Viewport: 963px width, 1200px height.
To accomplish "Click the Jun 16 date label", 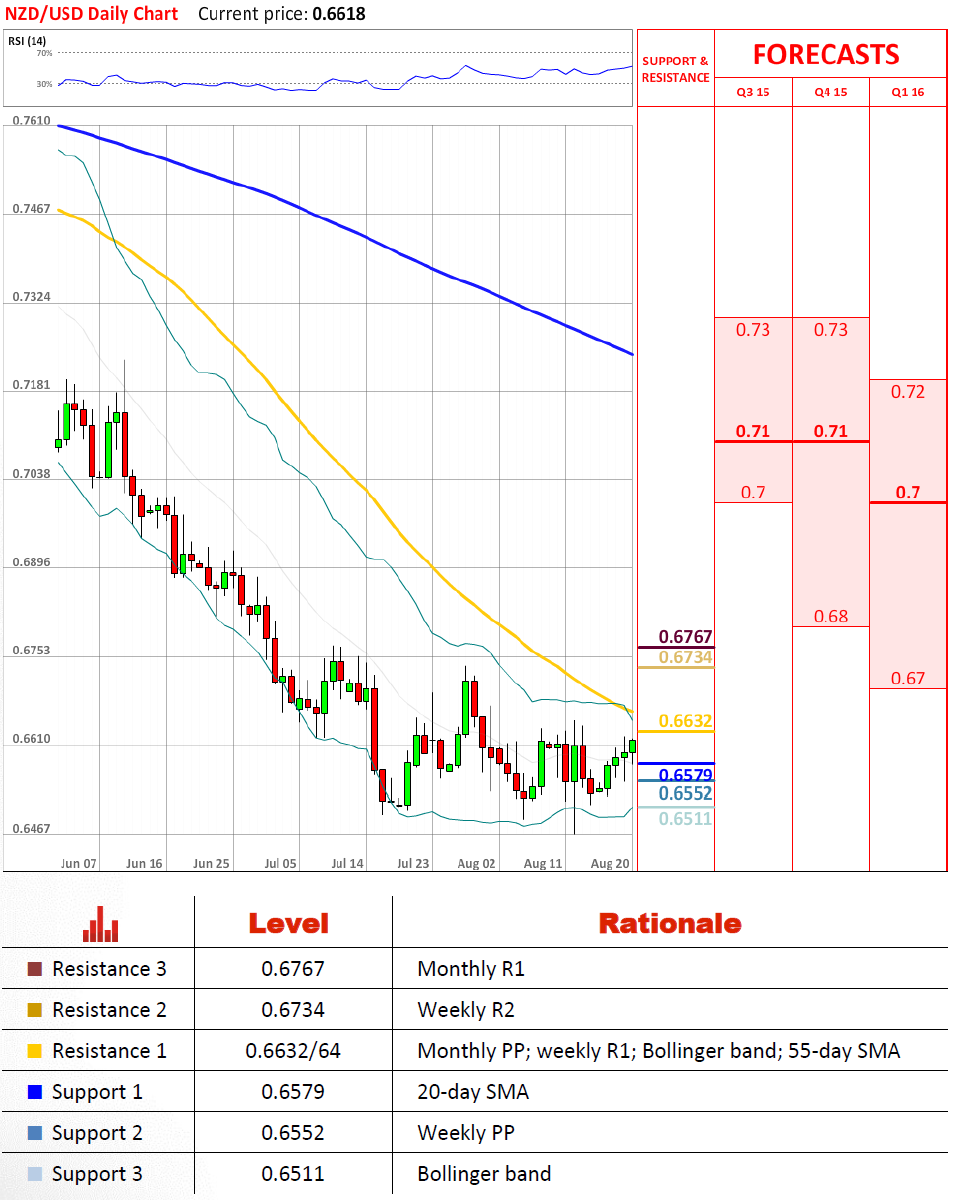I will [x=145, y=863].
